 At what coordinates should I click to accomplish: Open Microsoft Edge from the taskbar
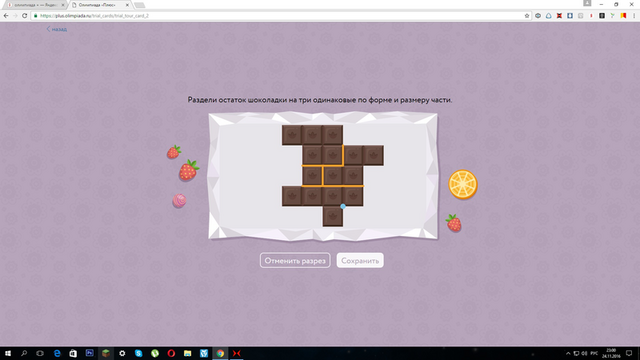click(x=57, y=353)
